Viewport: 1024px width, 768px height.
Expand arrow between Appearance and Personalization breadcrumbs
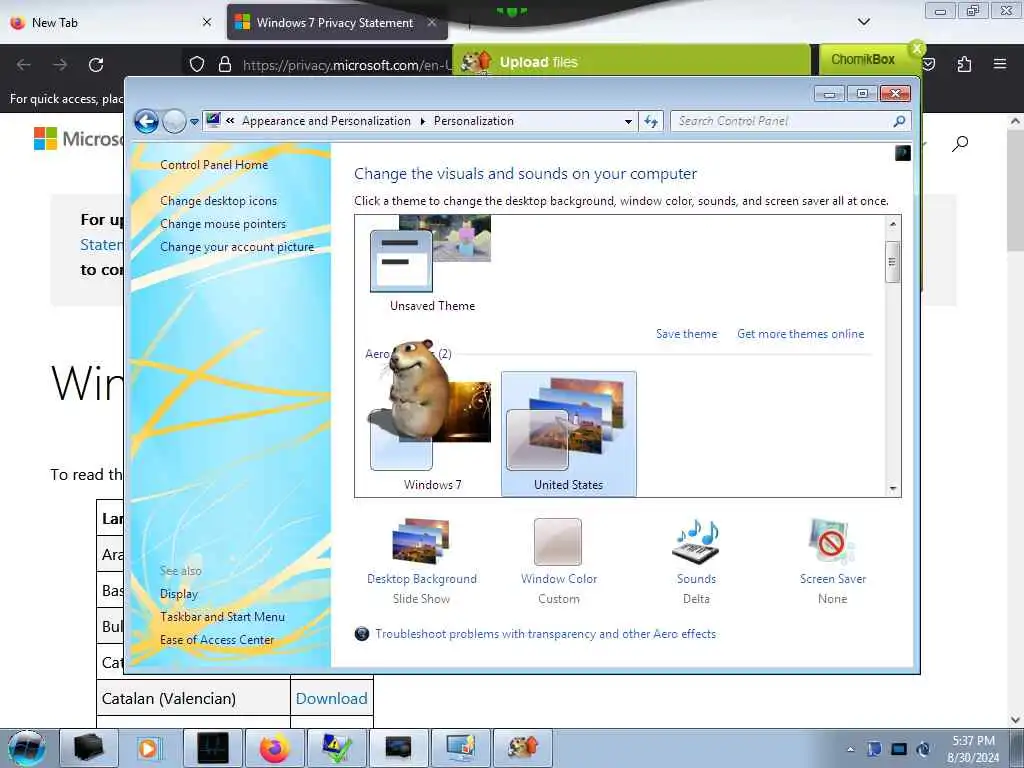[423, 121]
